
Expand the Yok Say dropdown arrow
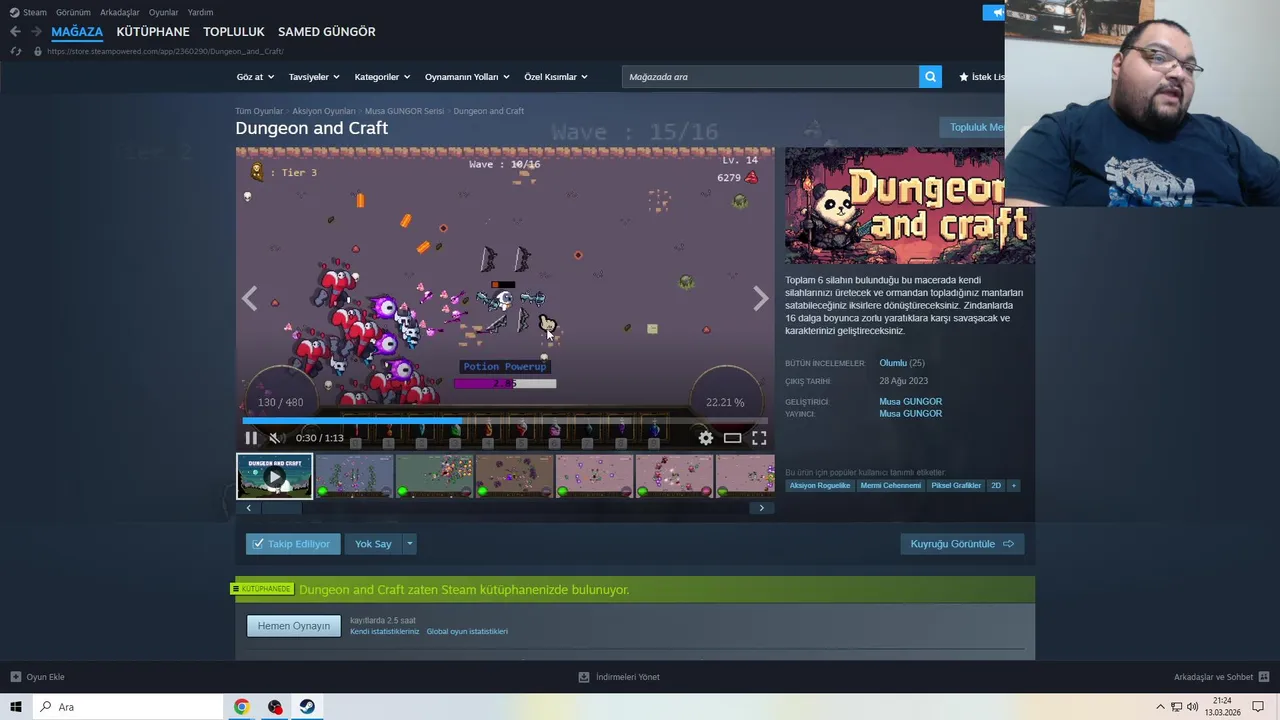click(409, 544)
